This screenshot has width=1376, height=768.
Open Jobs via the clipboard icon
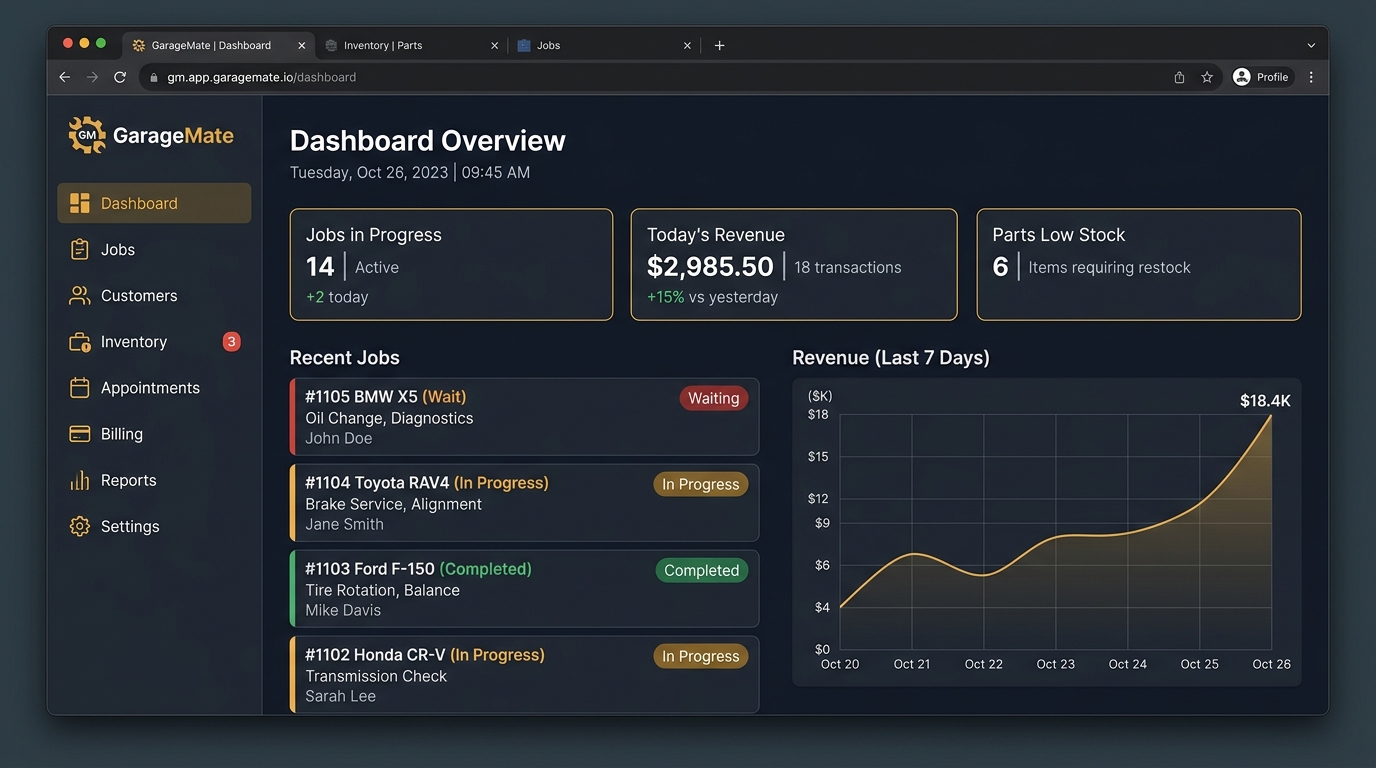[x=79, y=250]
